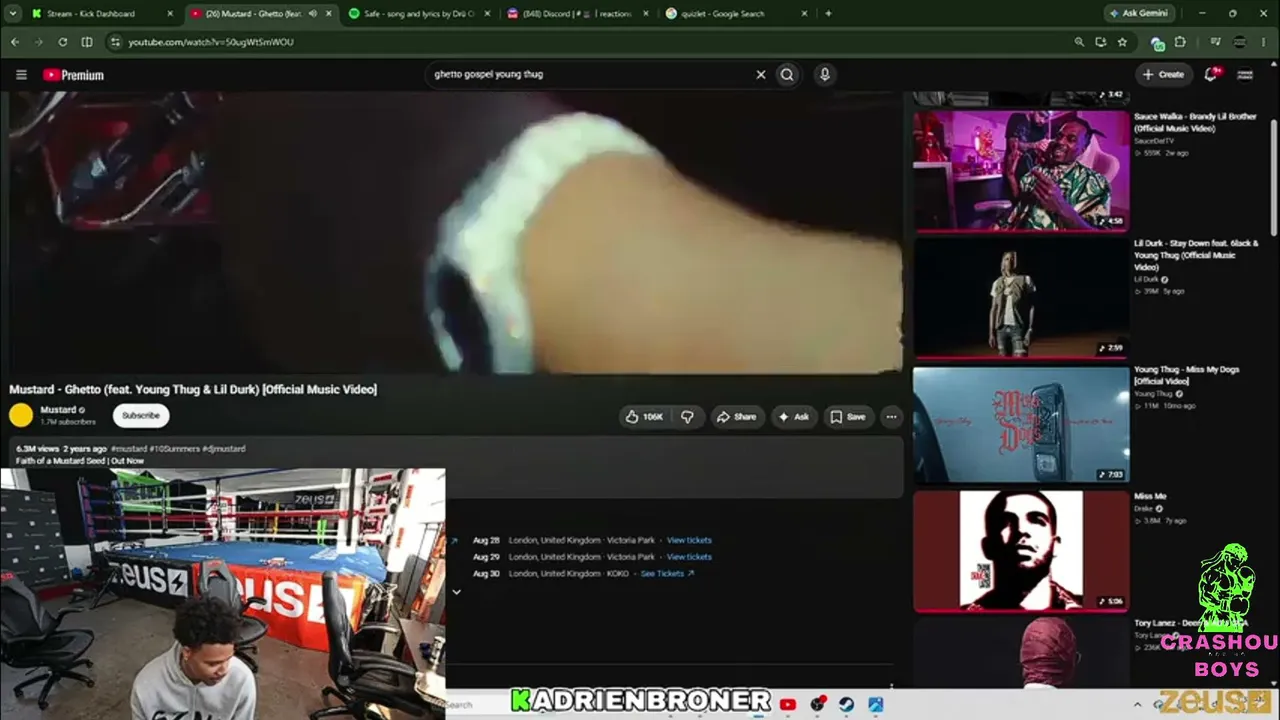The width and height of the screenshot is (1280, 720).
Task: Run search with magnifying glass button
Action: (x=787, y=74)
